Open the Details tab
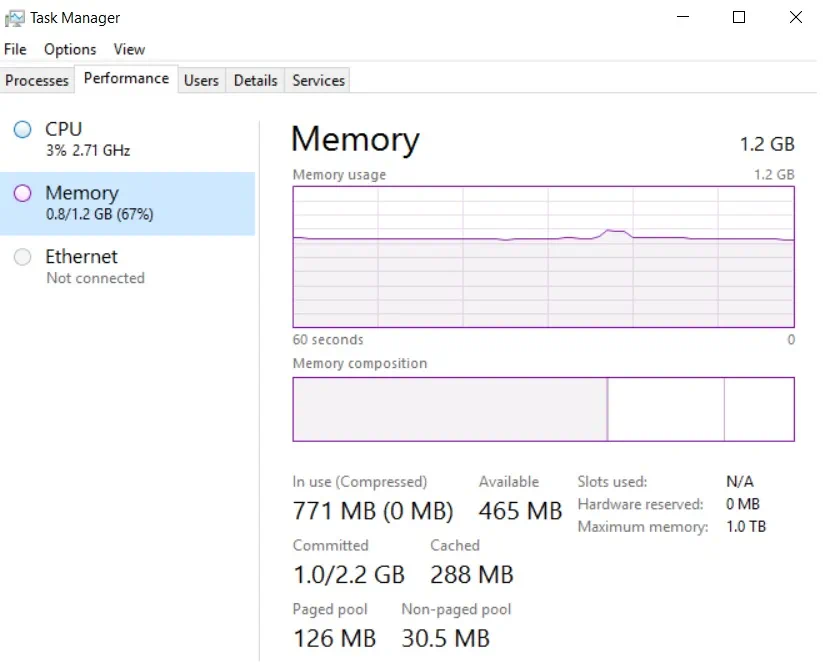The height and width of the screenshot is (672, 823). coord(255,80)
